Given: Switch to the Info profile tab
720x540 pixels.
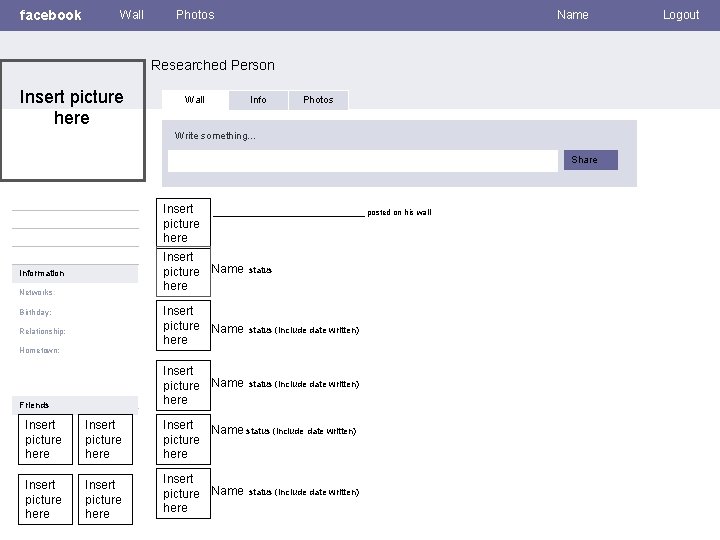Looking at the screenshot, I should pos(258,100).
